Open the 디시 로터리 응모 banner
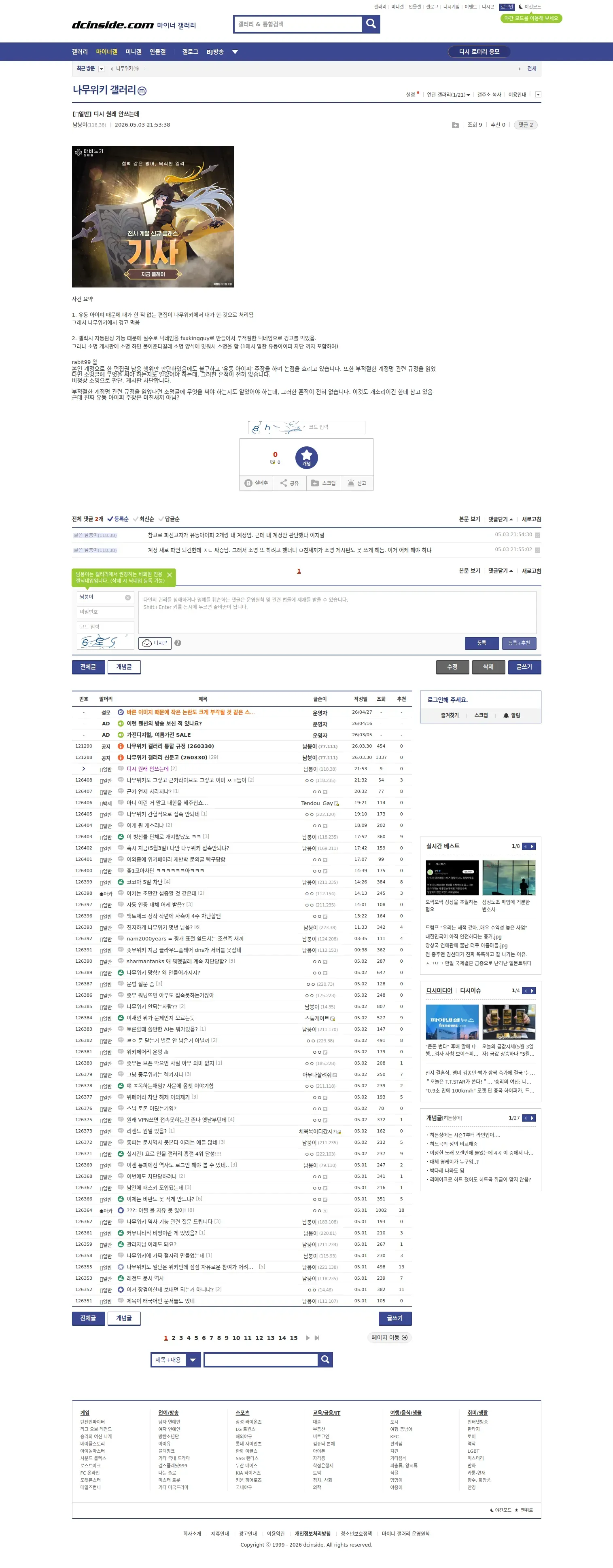 point(479,52)
